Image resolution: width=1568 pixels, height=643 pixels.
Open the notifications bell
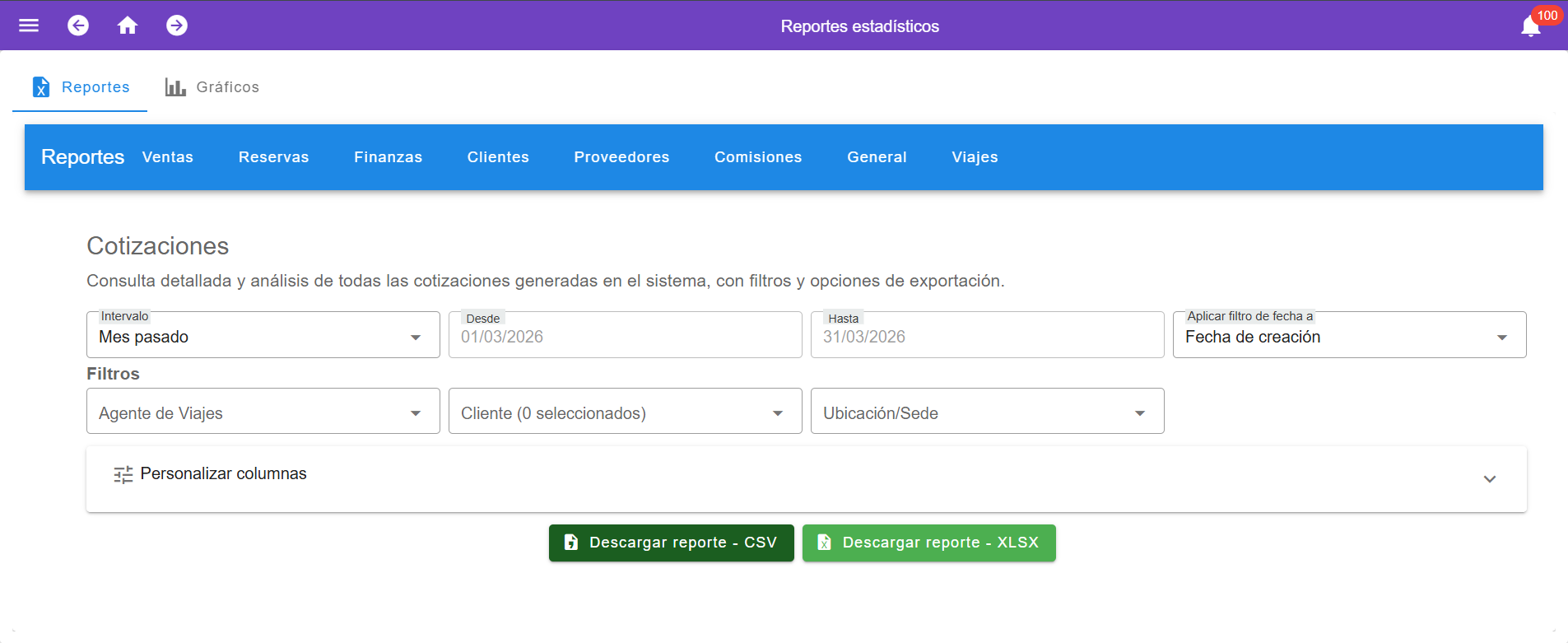pyautogui.click(x=1530, y=26)
